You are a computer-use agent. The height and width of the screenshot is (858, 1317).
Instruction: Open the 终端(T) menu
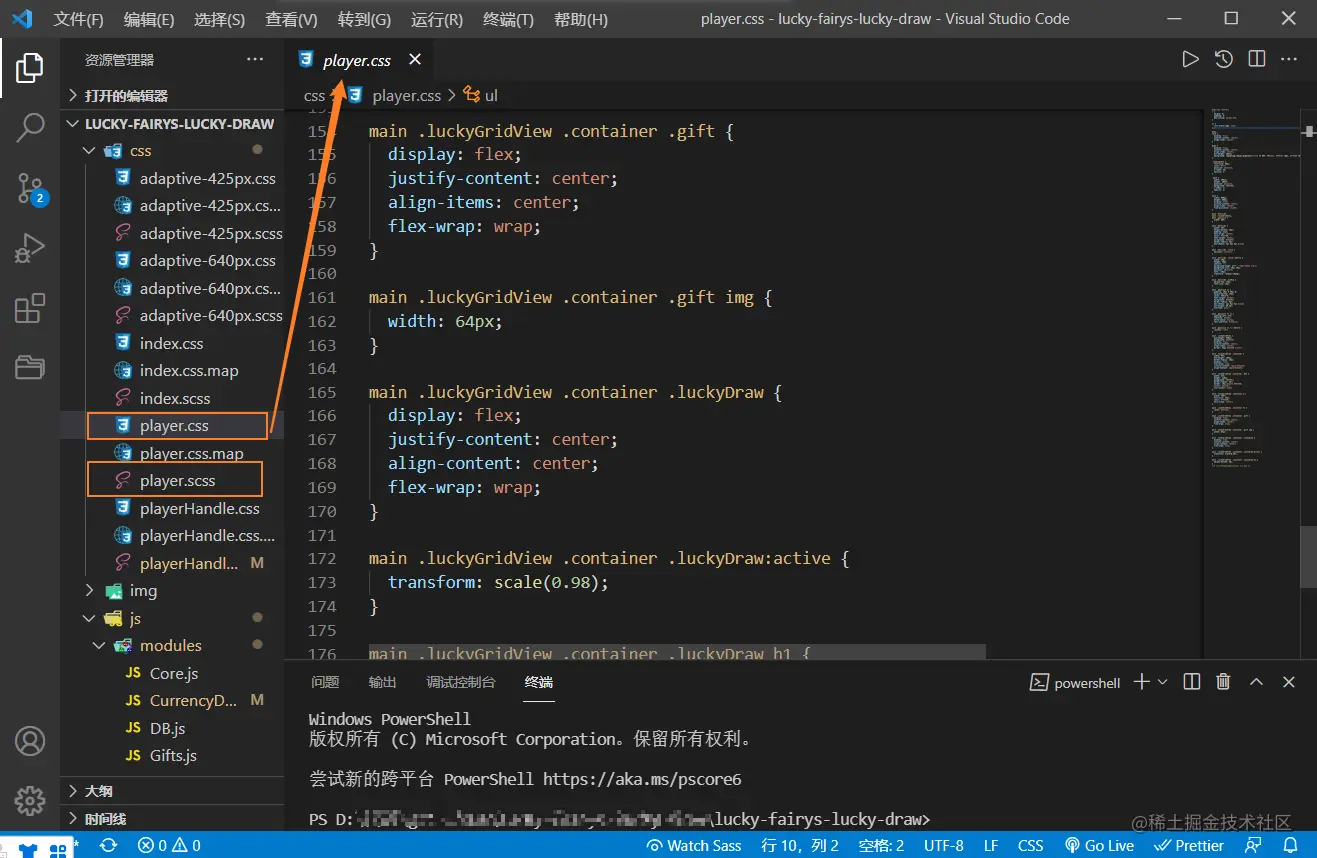[x=508, y=19]
